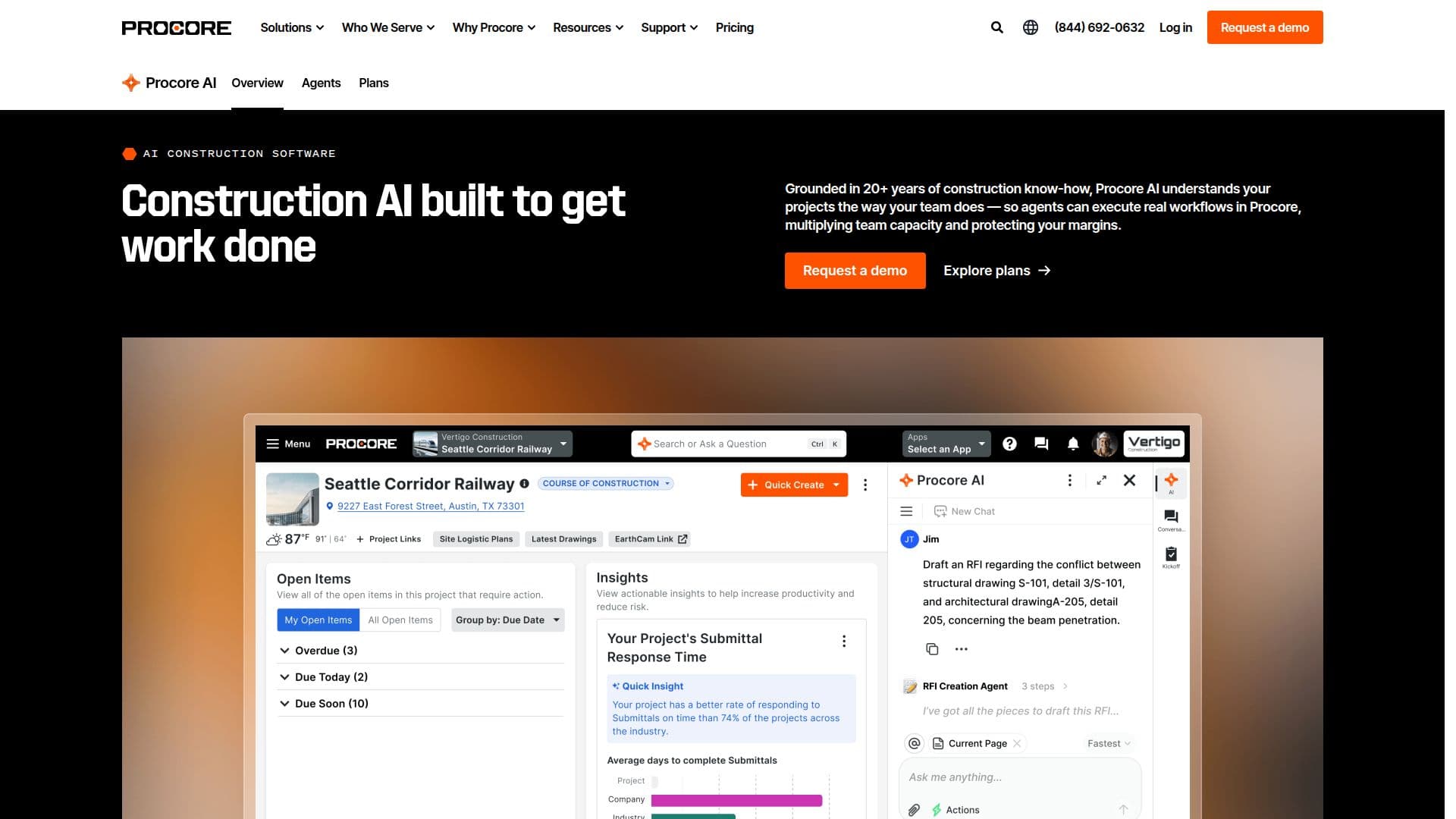This screenshot has width=1456, height=819.
Task: Open the Resources dropdown
Action: pos(588,27)
